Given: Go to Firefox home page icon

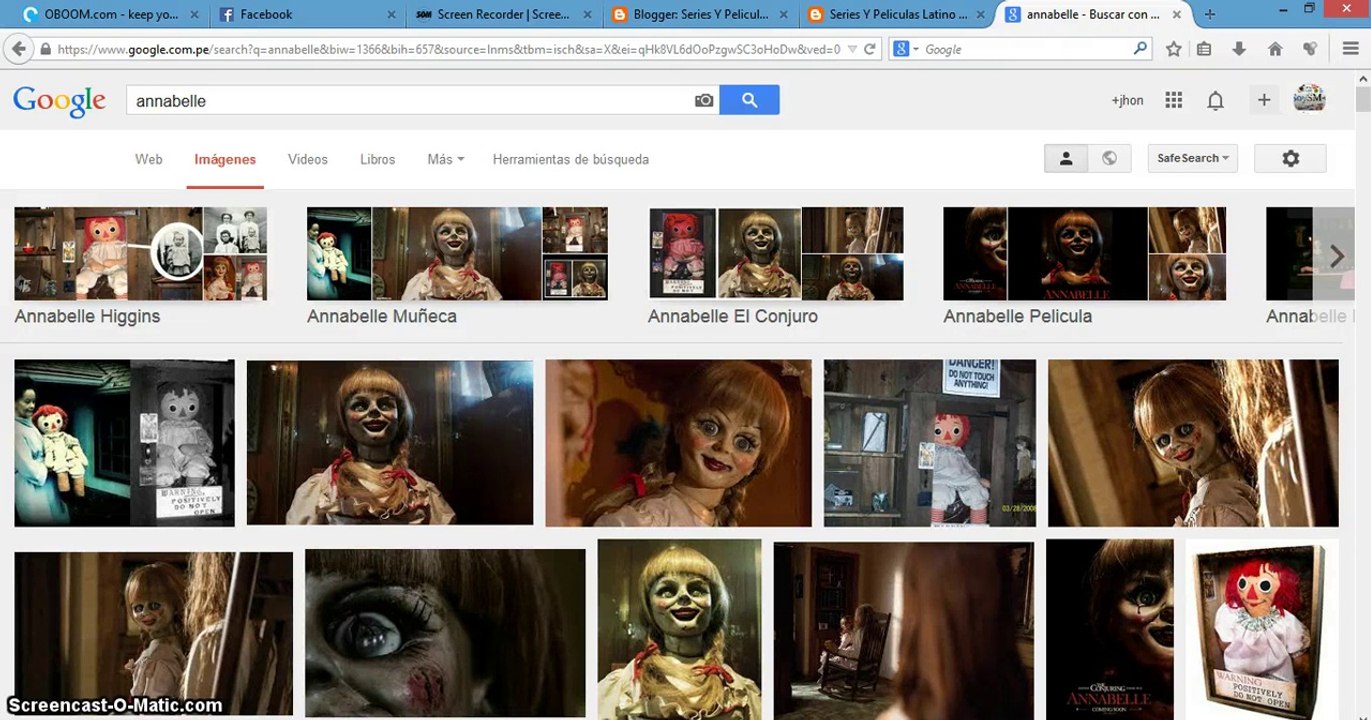Looking at the screenshot, I should pyautogui.click(x=1275, y=49).
